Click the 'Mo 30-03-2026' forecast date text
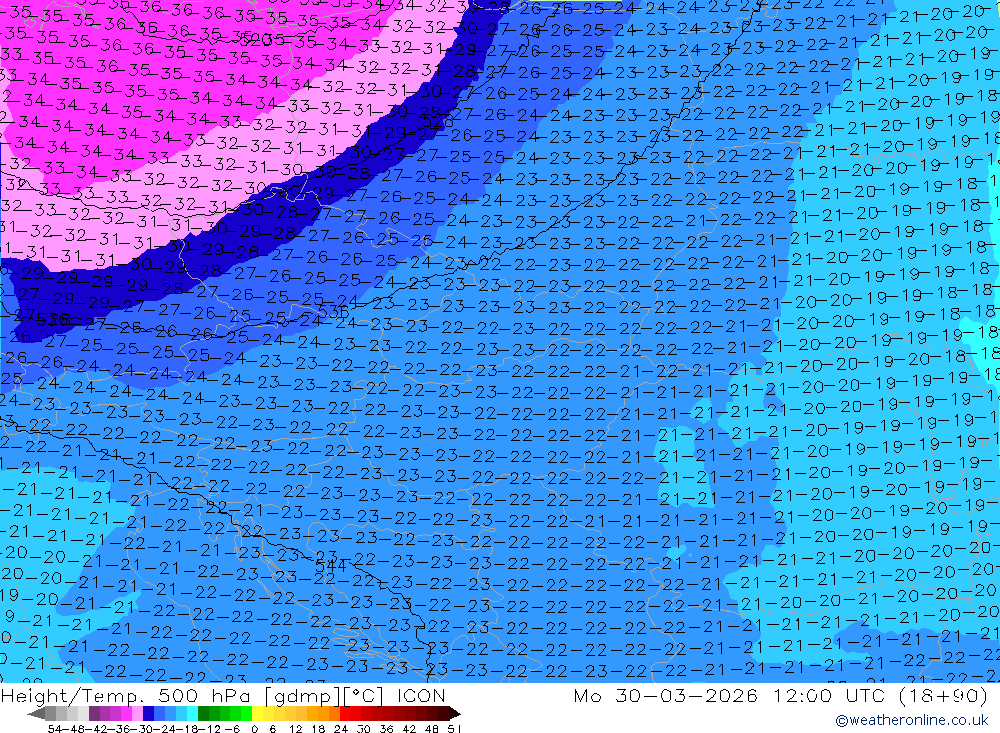The height and width of the screenshot is (733, 1000). 665,695
